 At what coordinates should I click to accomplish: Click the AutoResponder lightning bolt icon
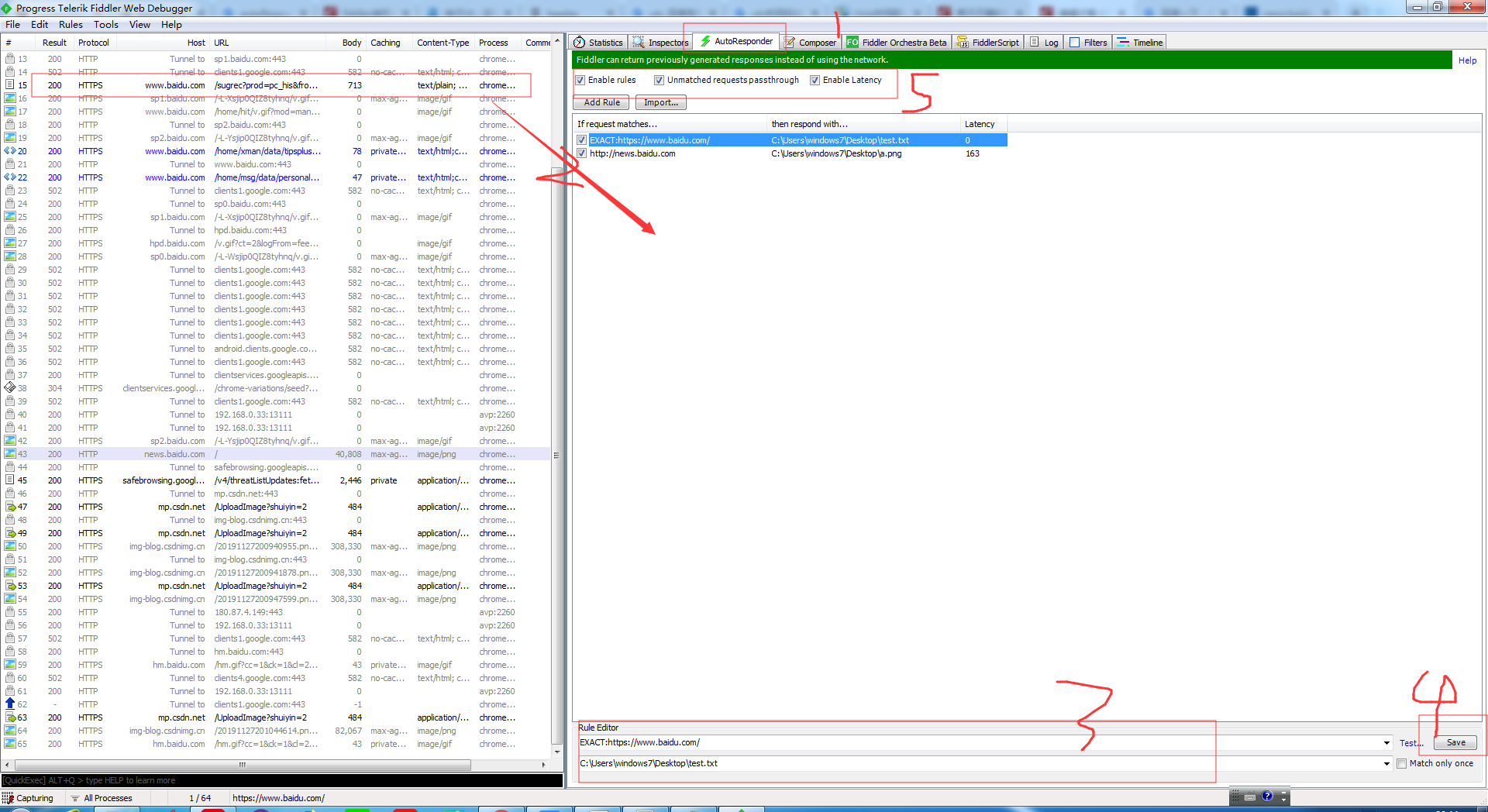pyautogui.click(x=705, y=42)
